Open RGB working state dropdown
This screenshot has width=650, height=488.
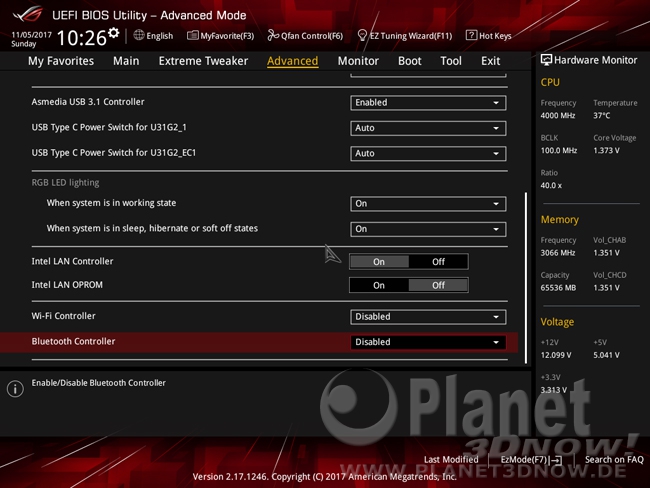[428, 204]
